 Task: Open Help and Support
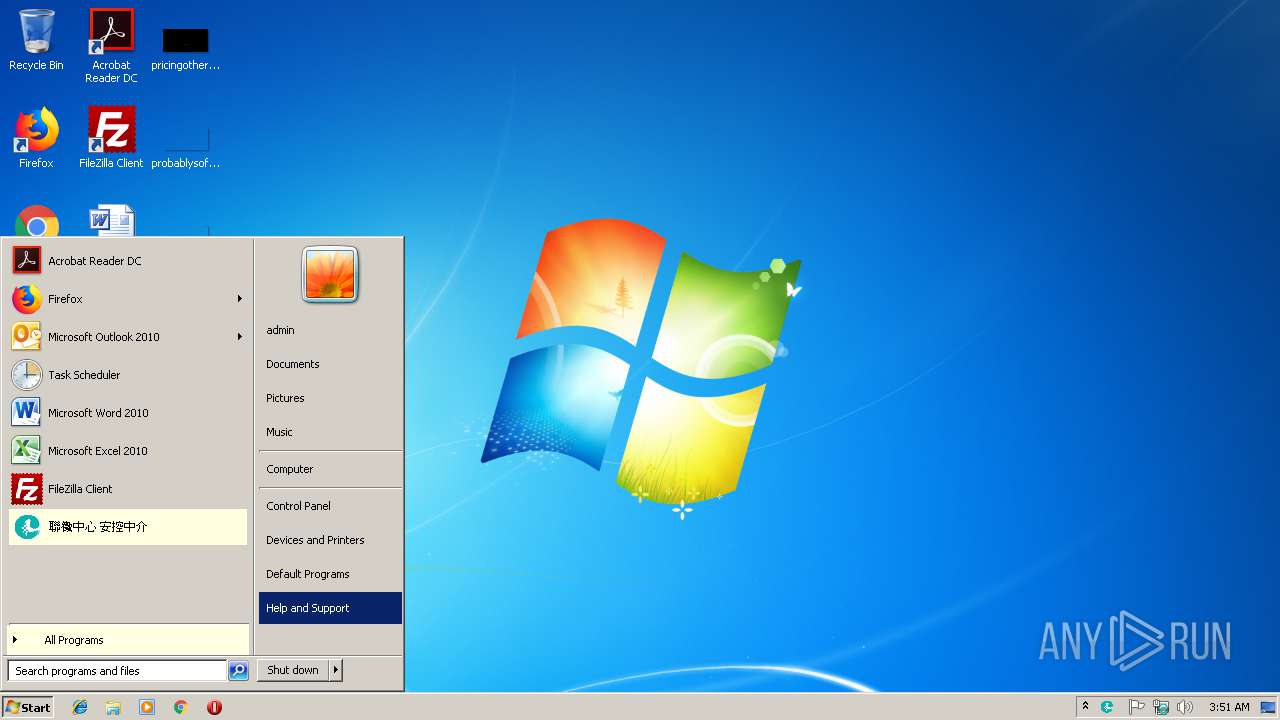pos(330,608)
